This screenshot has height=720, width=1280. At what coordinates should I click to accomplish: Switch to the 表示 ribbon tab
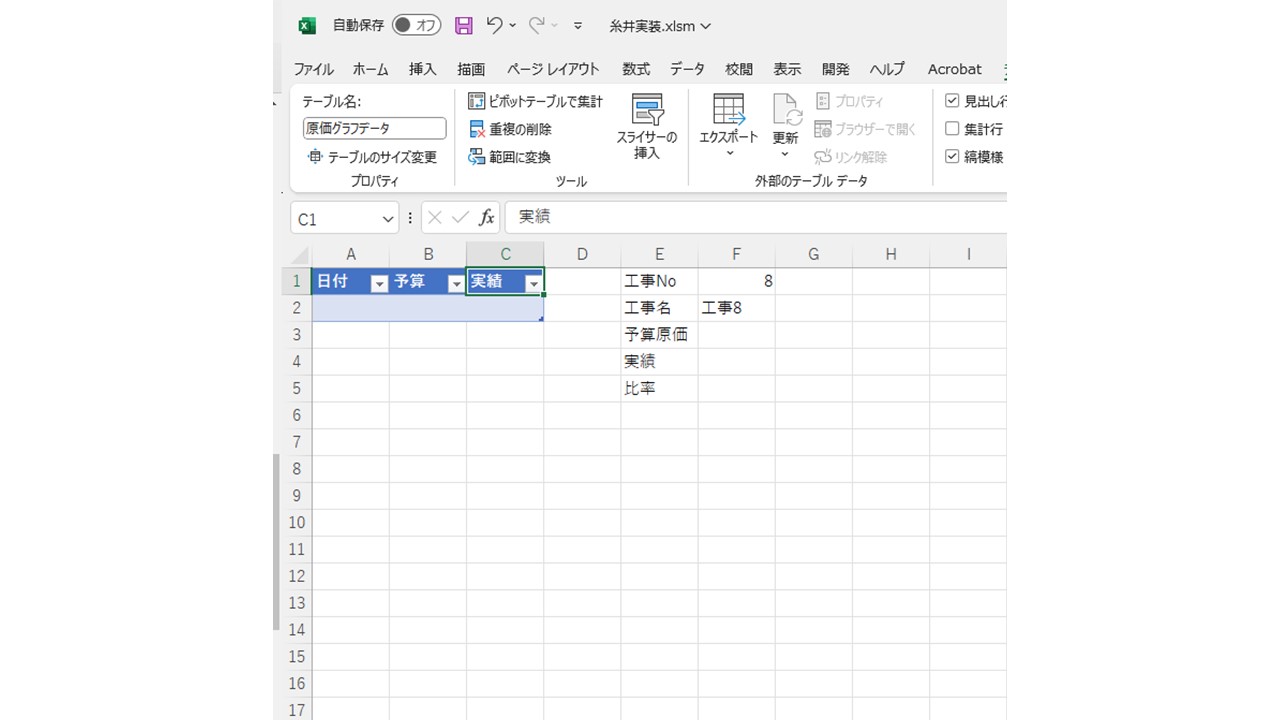click(787, 69)
